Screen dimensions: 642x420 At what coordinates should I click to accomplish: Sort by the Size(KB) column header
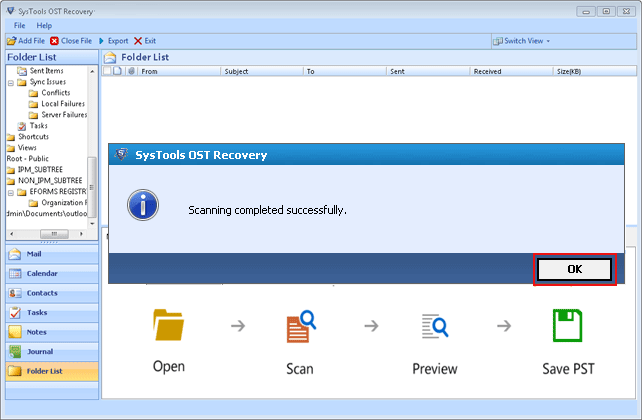(594, 71)
